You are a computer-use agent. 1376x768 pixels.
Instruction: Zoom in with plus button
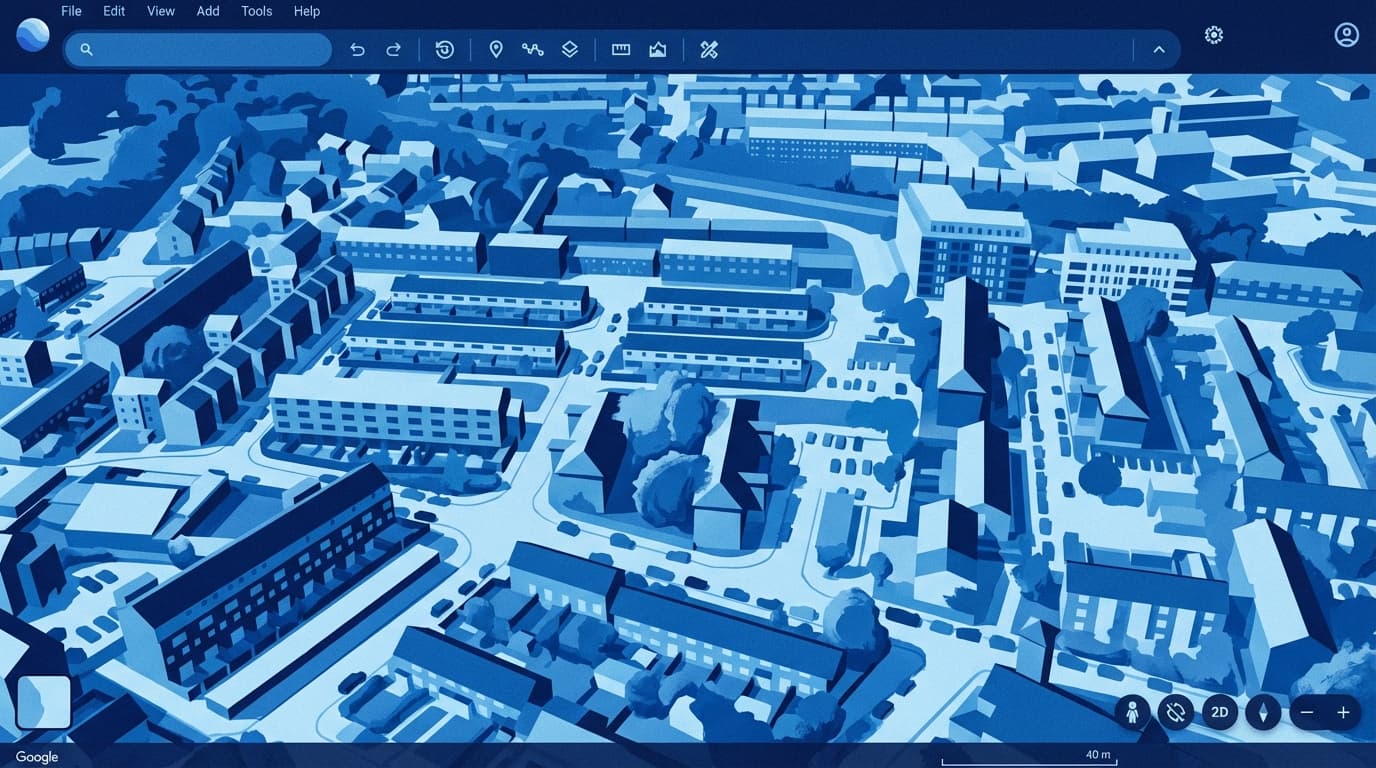coord(1343,712)
